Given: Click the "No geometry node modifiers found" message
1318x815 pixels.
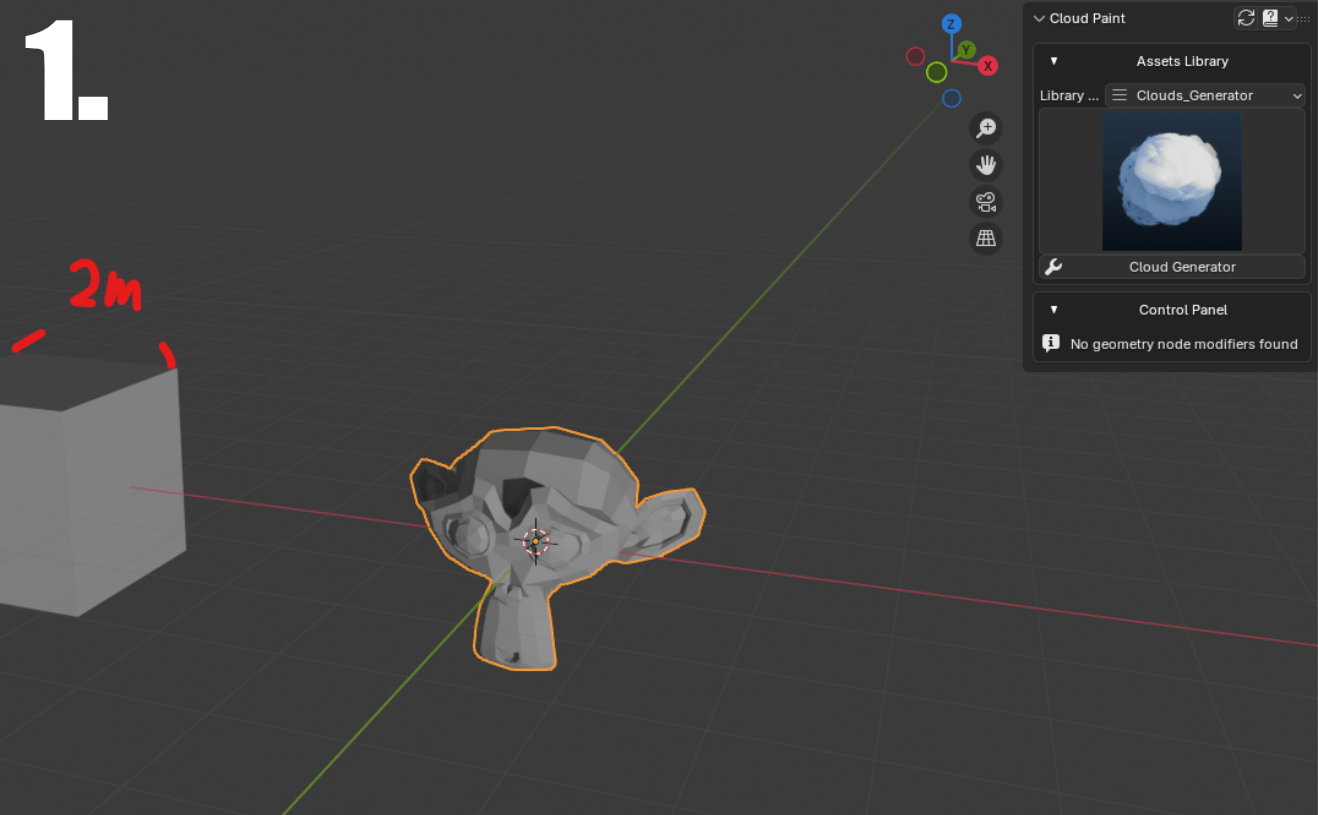Looking at the screenshot, I should 1184,344.
